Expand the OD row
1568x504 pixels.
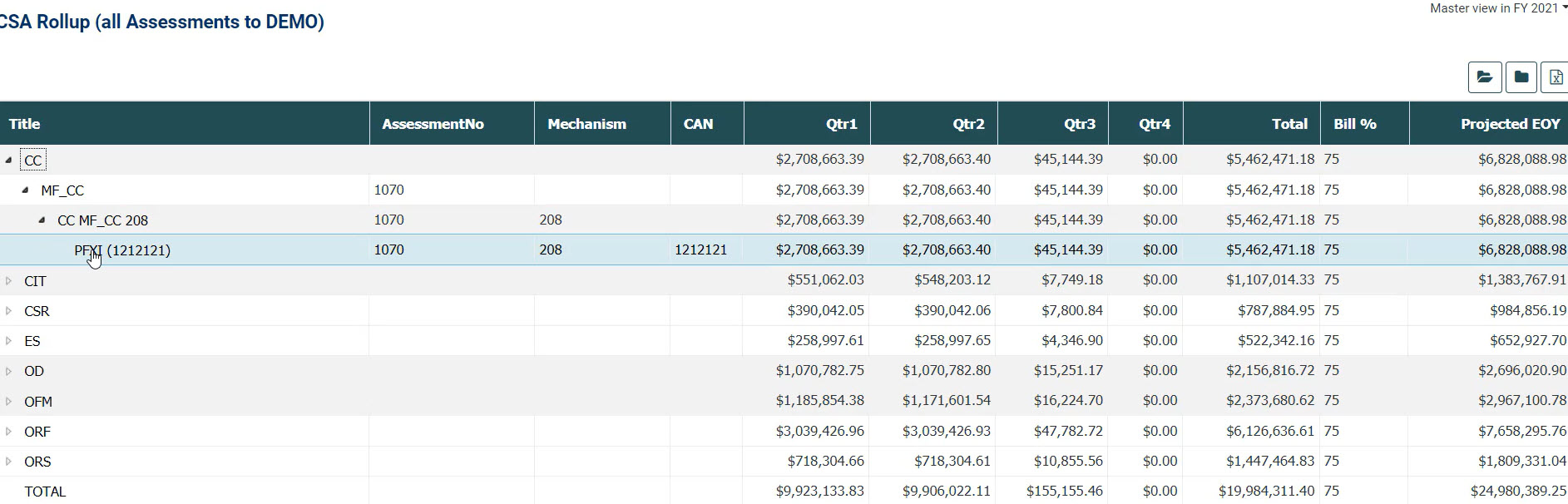click(8, 371)
